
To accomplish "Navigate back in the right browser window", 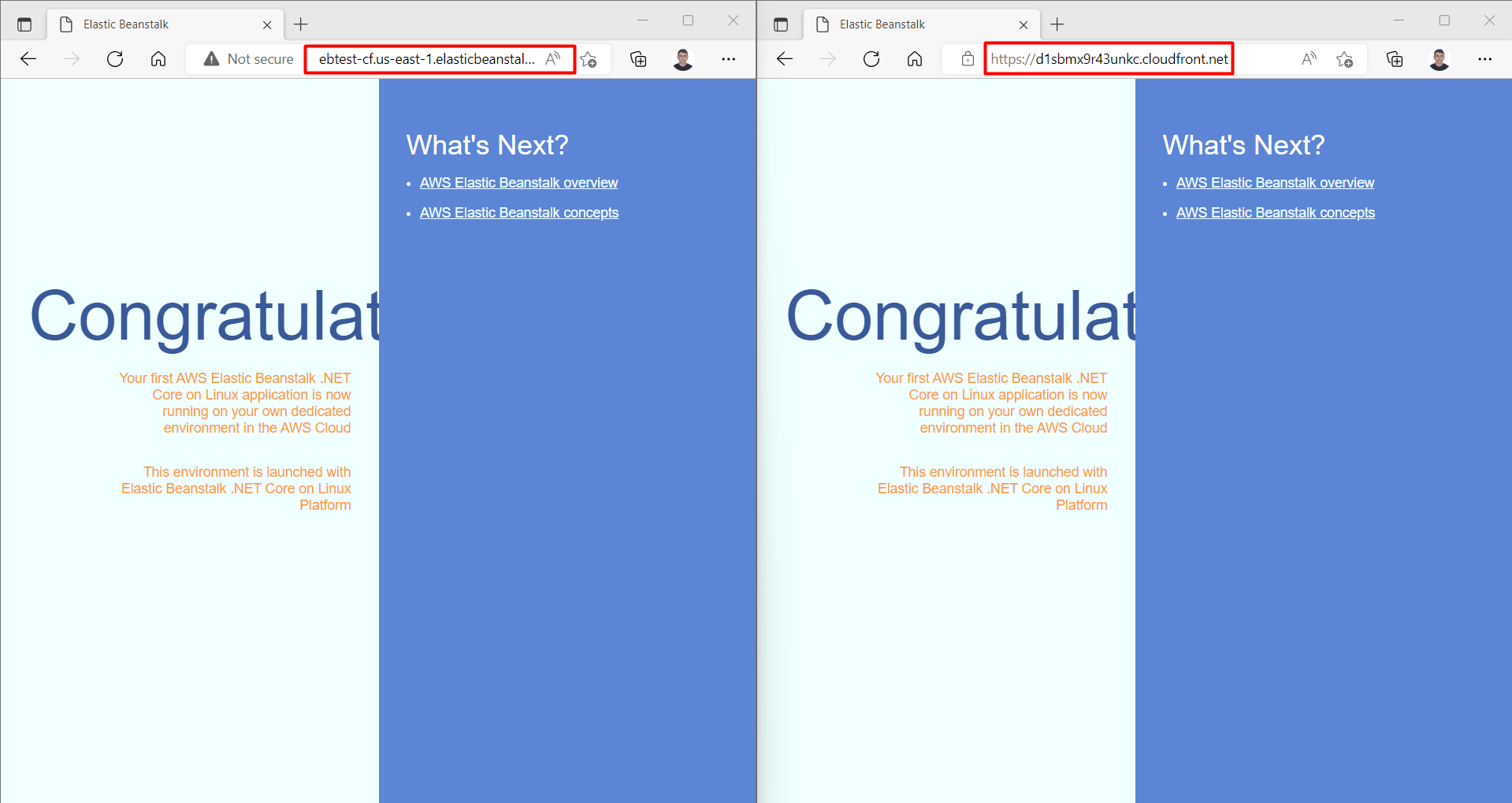I will 785,58.
